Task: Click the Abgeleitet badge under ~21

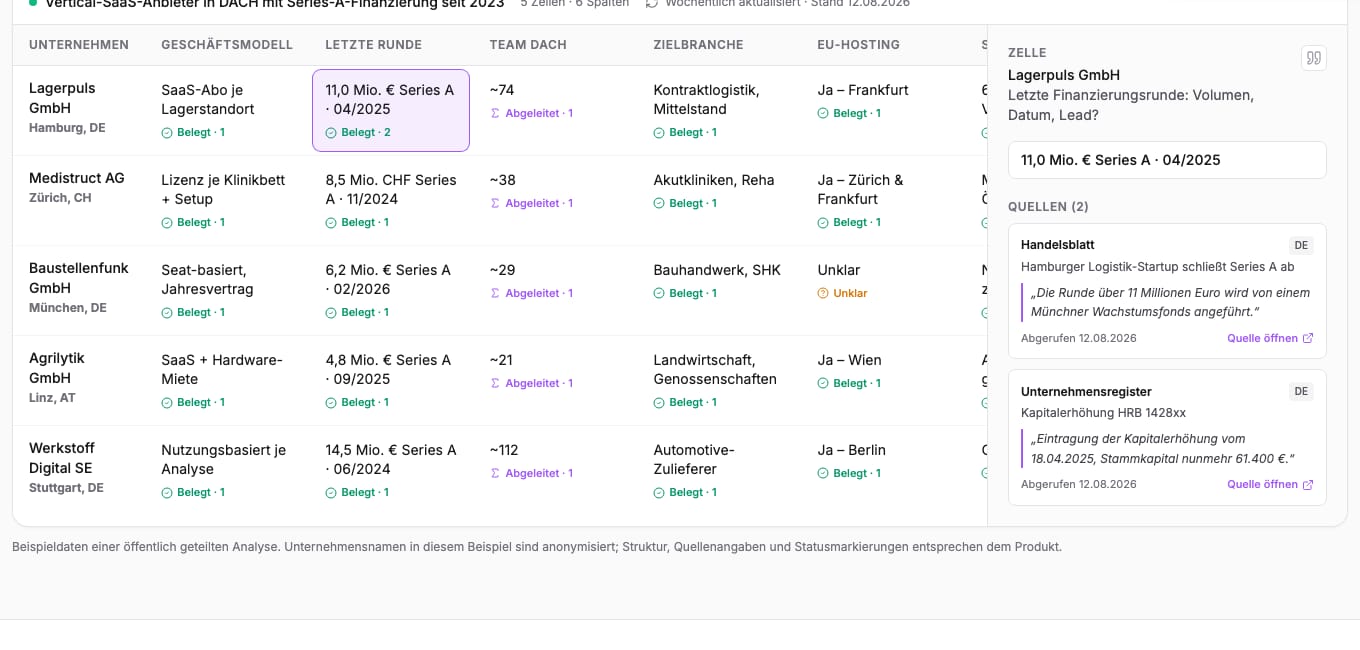Action: click(x=531, y=383)
